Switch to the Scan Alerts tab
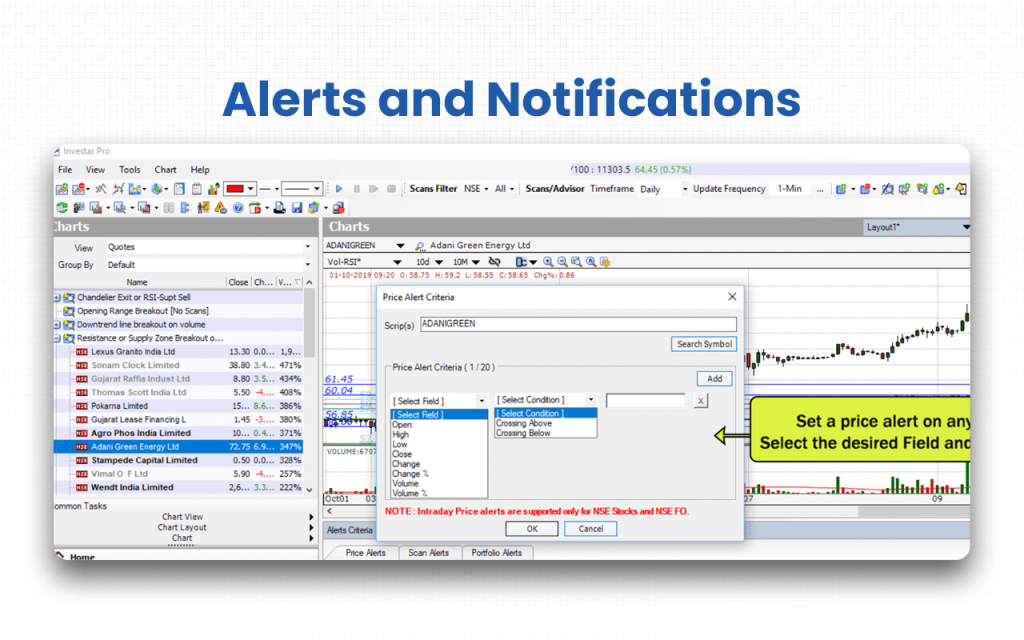The height and width of the screenshot is (640, 1024). click(429, 552)
